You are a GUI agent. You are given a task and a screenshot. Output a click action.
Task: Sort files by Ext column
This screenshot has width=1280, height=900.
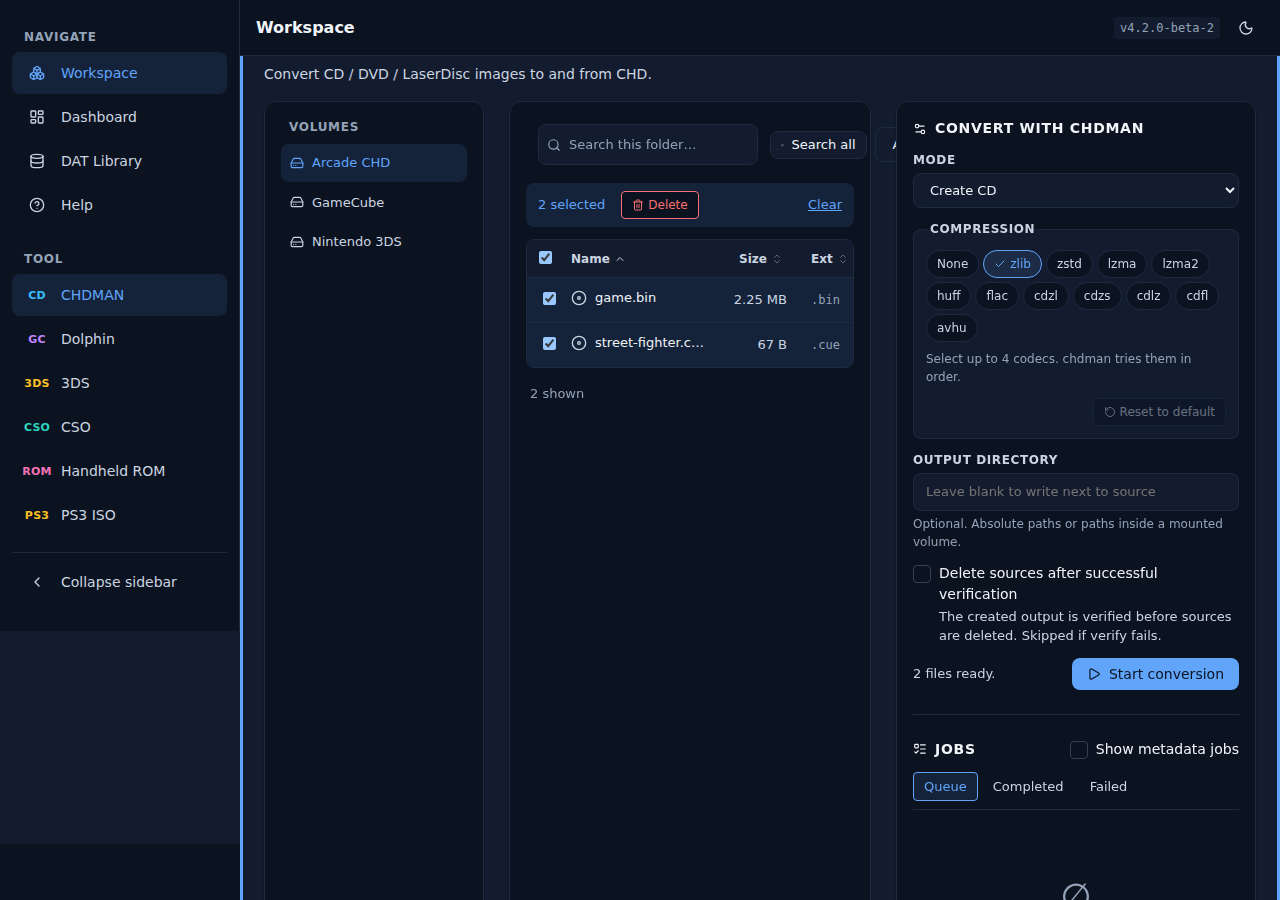click(829, 259)
